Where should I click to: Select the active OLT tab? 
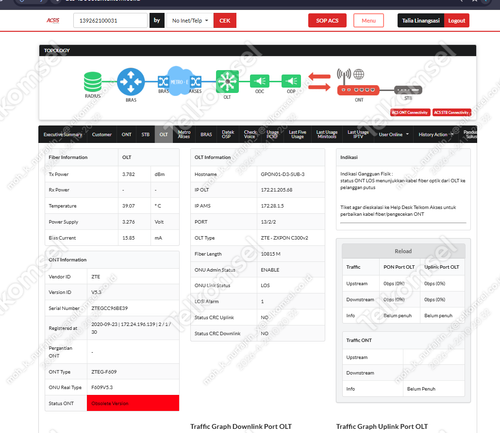tap(164, 134)
